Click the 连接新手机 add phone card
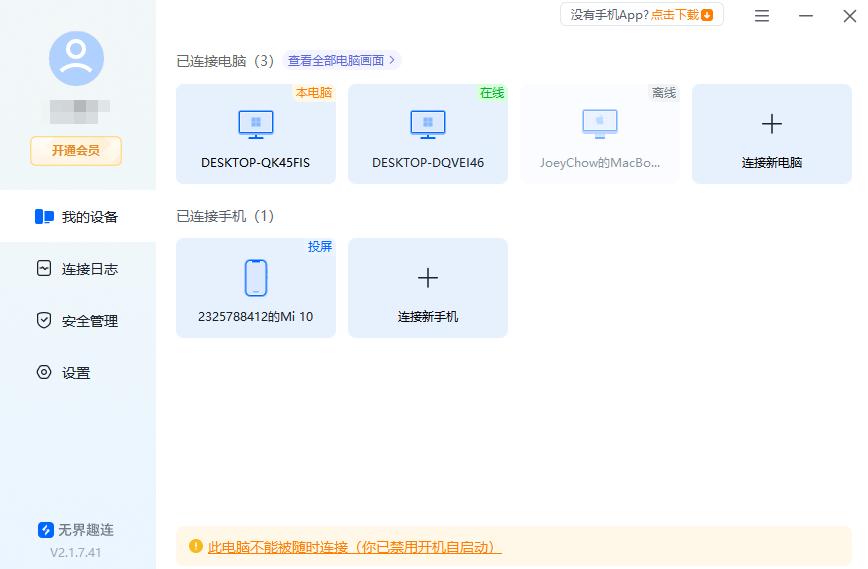Viewport: 868px width, 569px height. [x=428, y=288]
